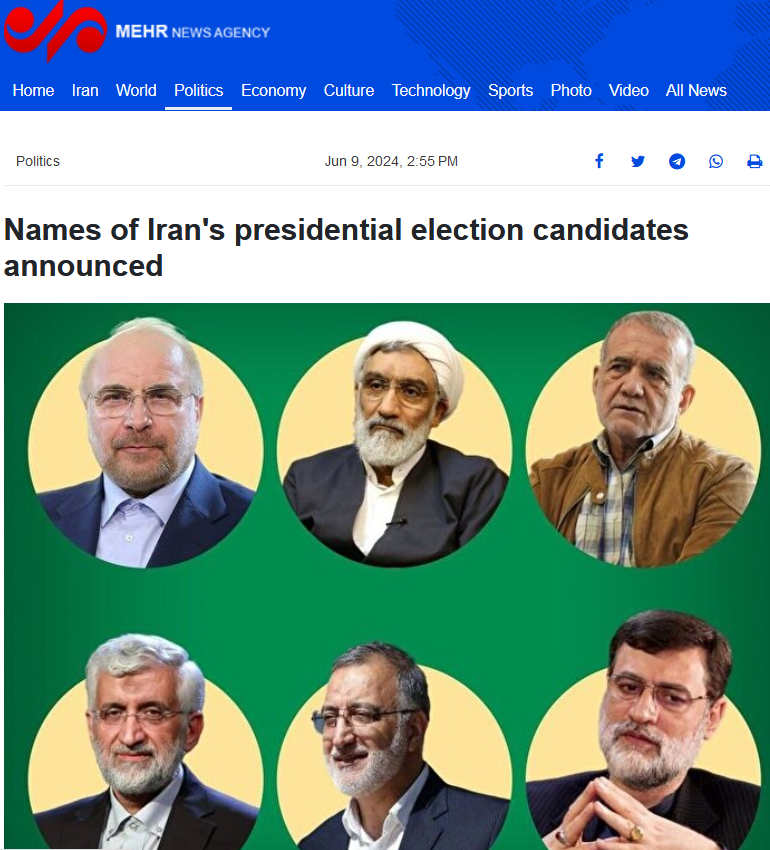Select the Politics tab in navigation
Image resolution: width=770 pixels, height=850 pixels.
[198, 90]
